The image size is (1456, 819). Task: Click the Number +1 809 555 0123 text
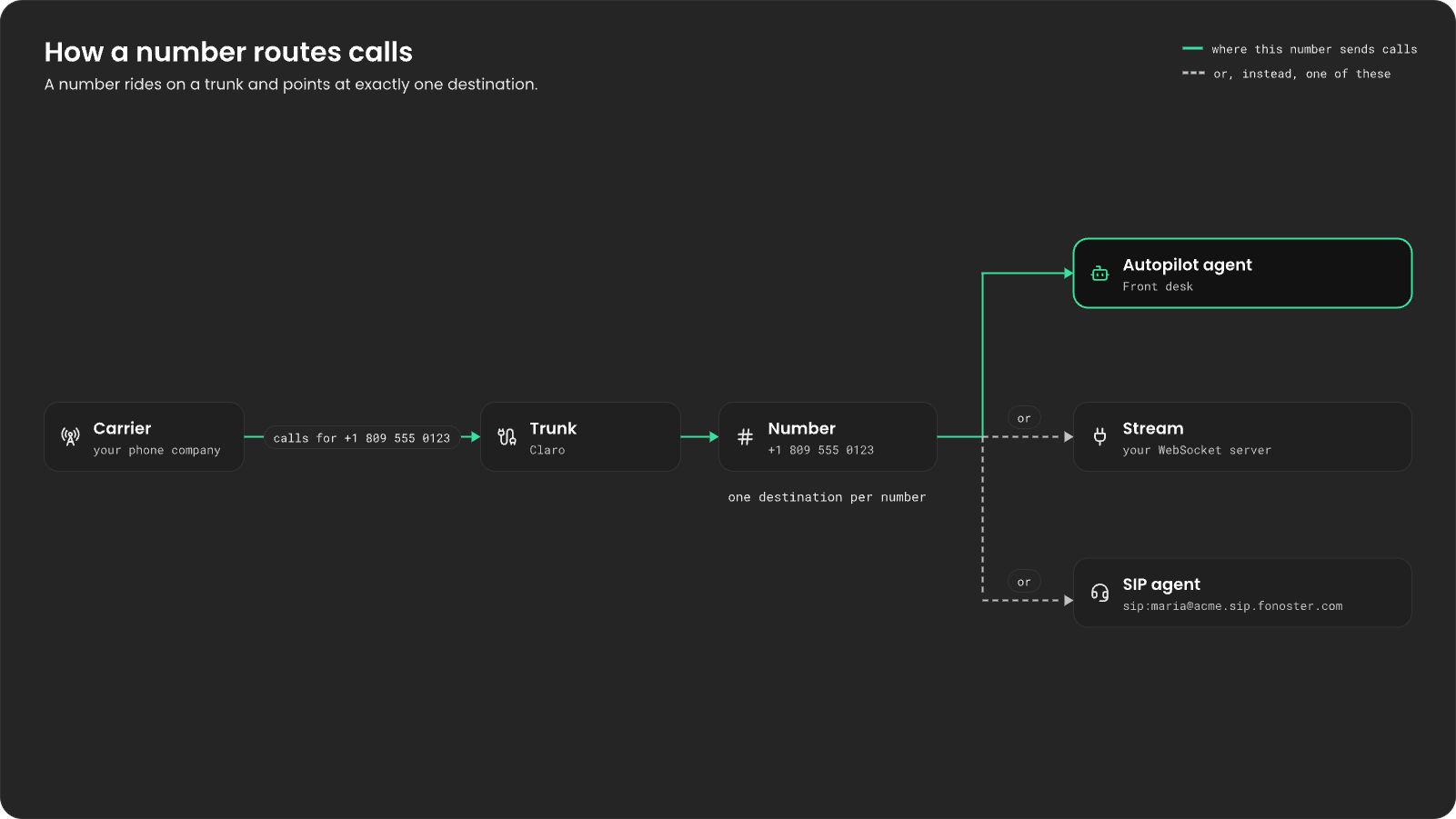(x=820, y=450)
